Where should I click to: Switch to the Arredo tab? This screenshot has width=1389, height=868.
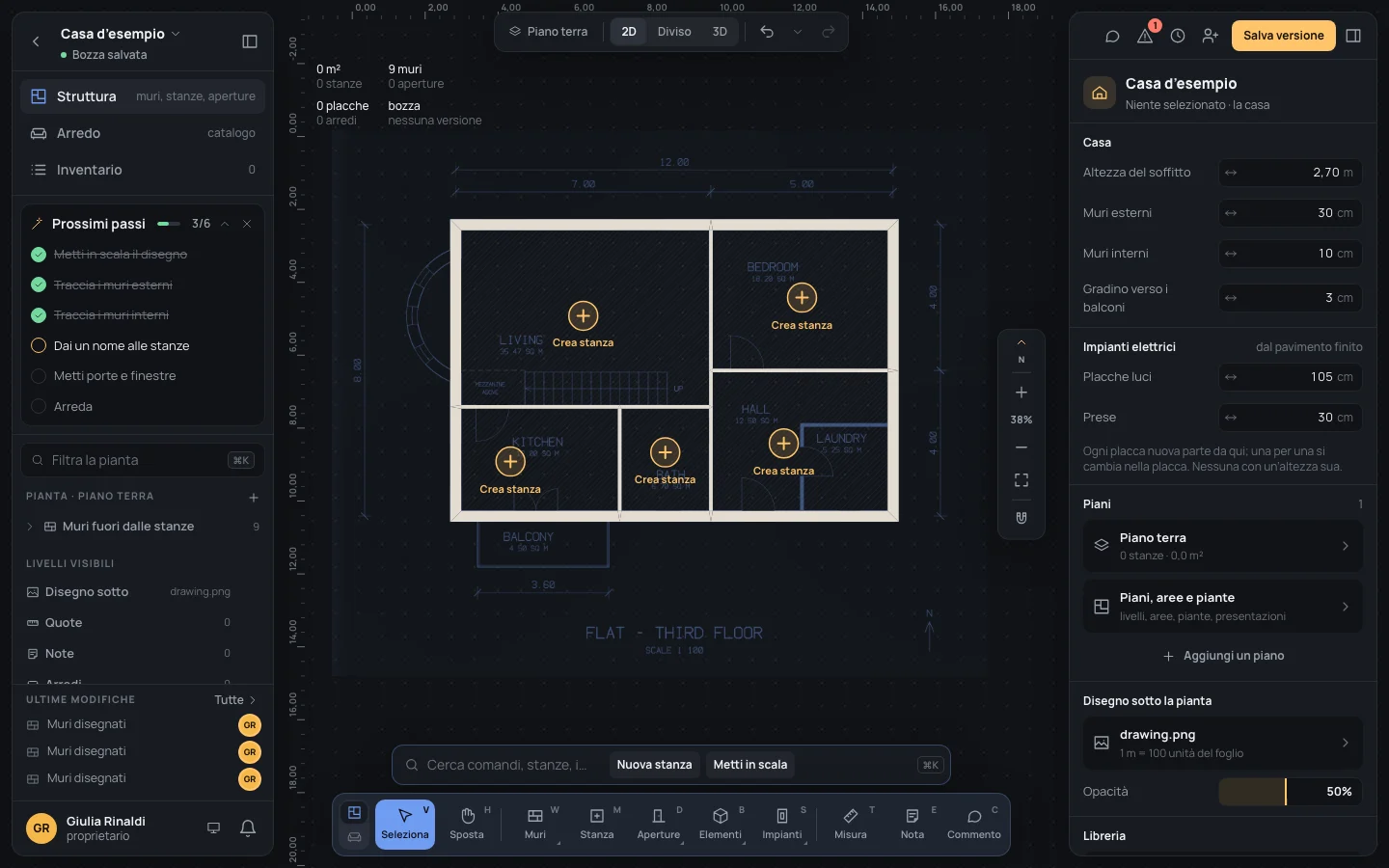143,133
